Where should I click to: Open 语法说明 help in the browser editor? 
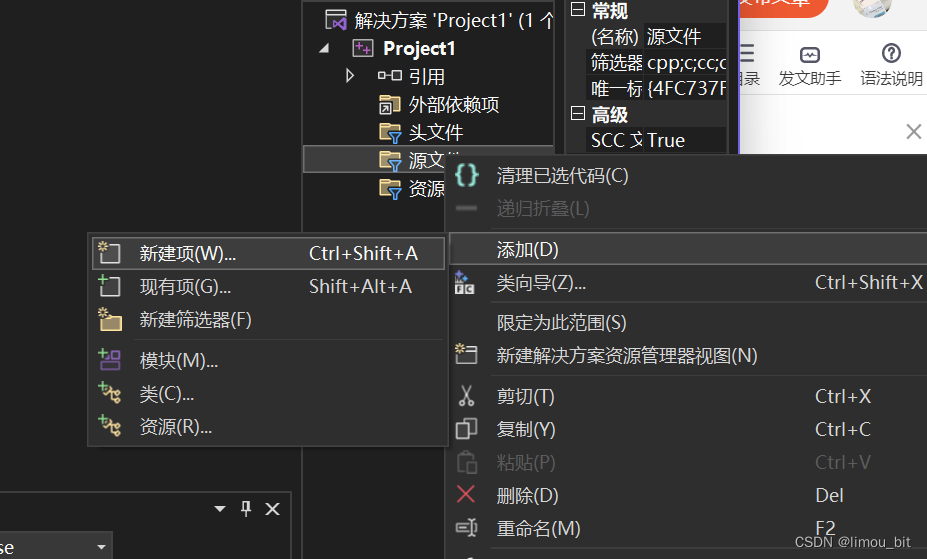click(x=891, y=66)
